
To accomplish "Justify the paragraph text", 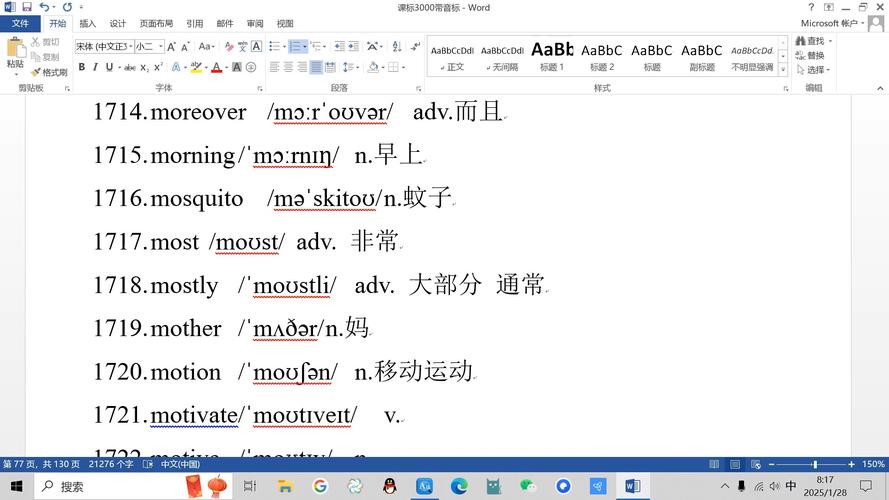I will click(316, 67).
